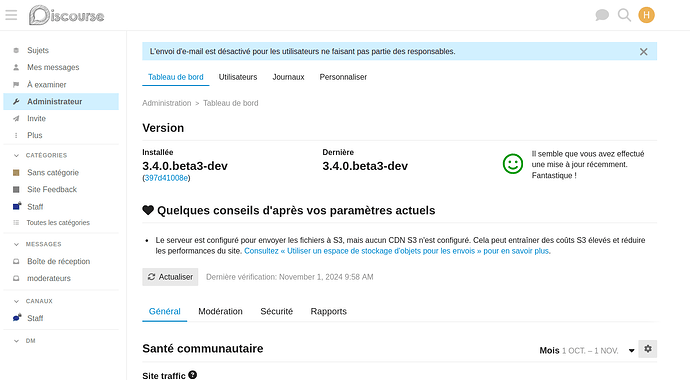Open the moderateurs message inbox
Image resolution: width=690 pixels, height=380 pixels.
(x=61, y=278)
